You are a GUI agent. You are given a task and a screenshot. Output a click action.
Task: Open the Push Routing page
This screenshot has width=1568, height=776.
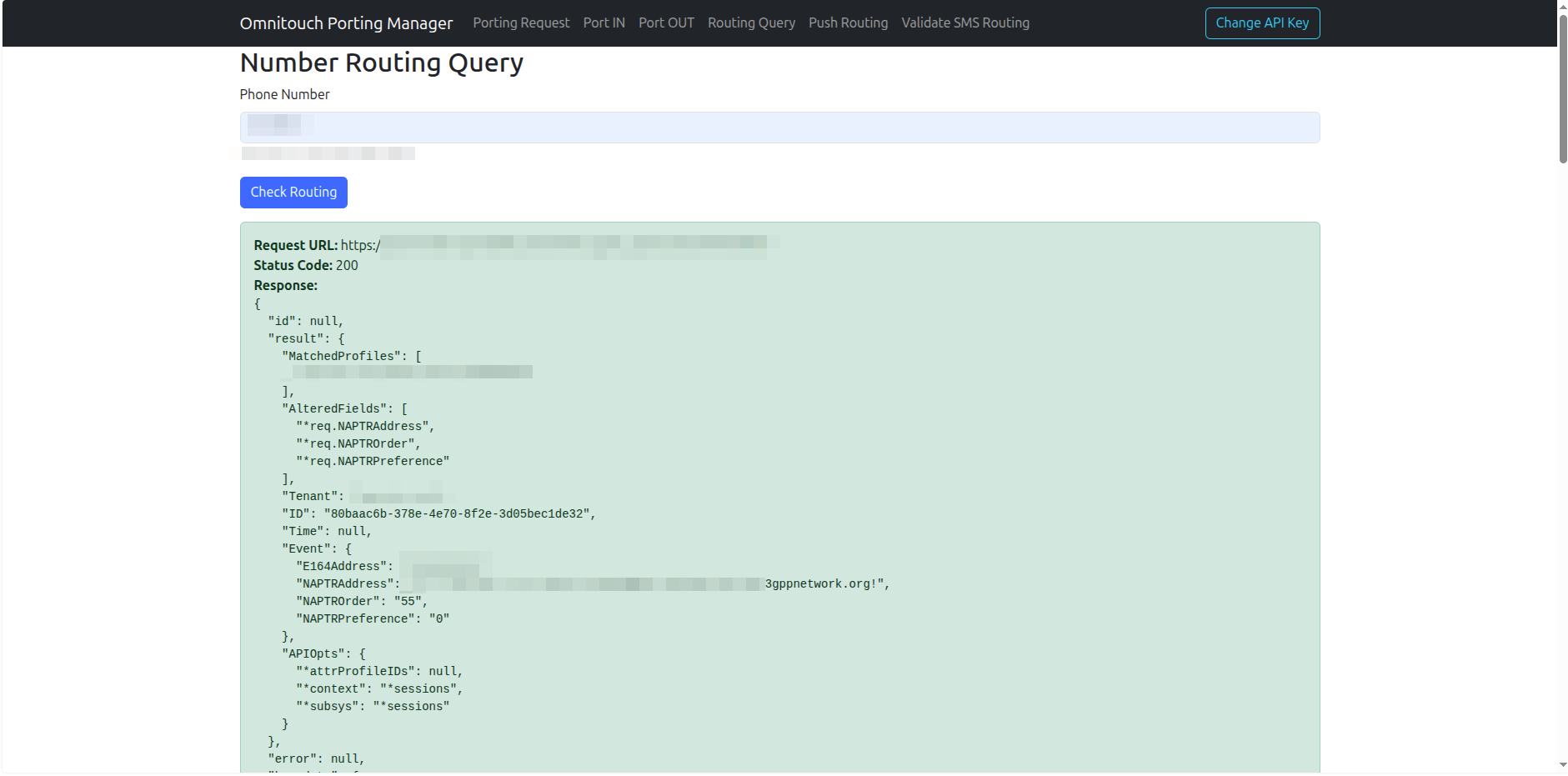848,23
